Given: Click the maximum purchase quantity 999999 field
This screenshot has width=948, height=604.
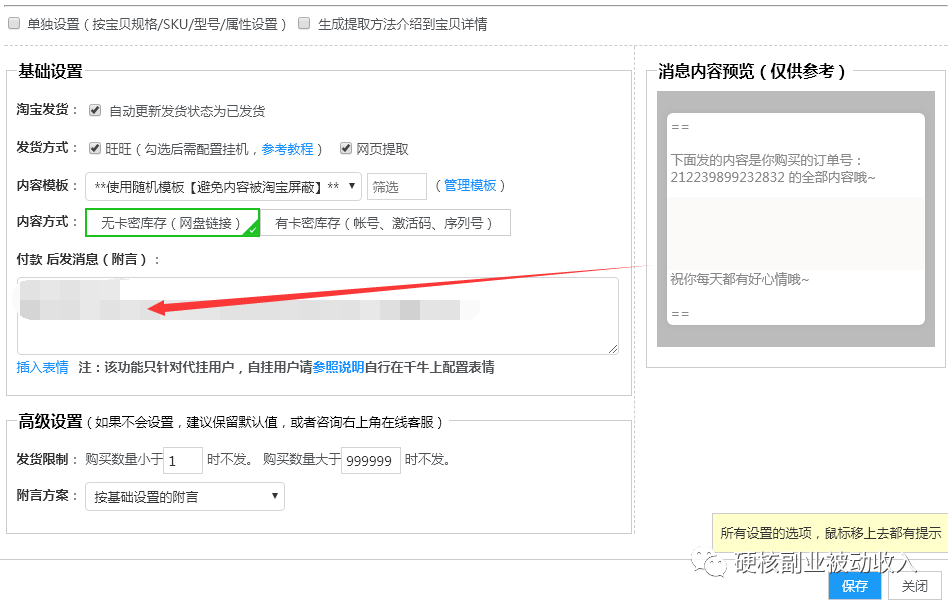Looking at the screenshot, I should (371, 461).
